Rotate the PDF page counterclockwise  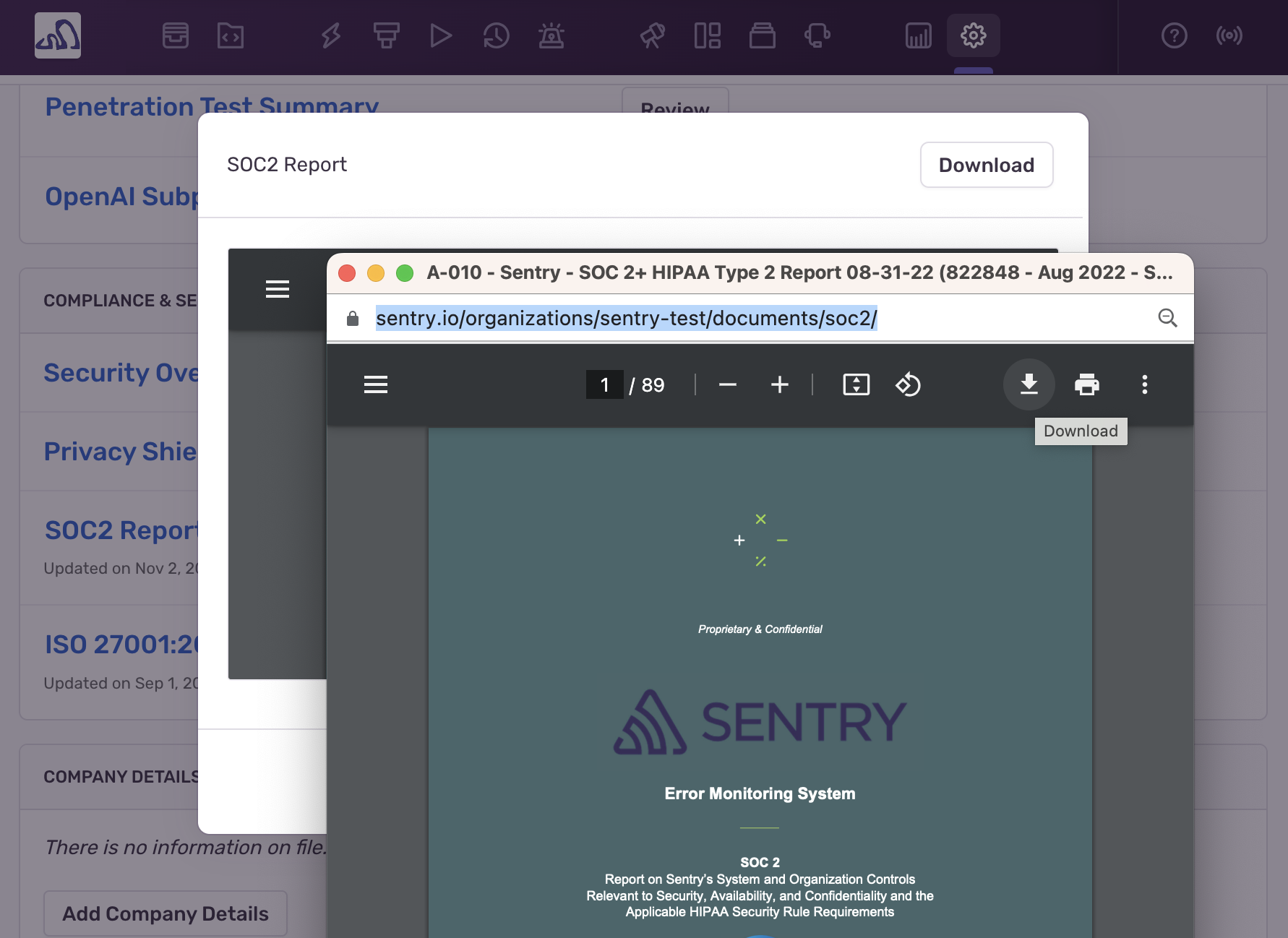[x=908, y=384]
